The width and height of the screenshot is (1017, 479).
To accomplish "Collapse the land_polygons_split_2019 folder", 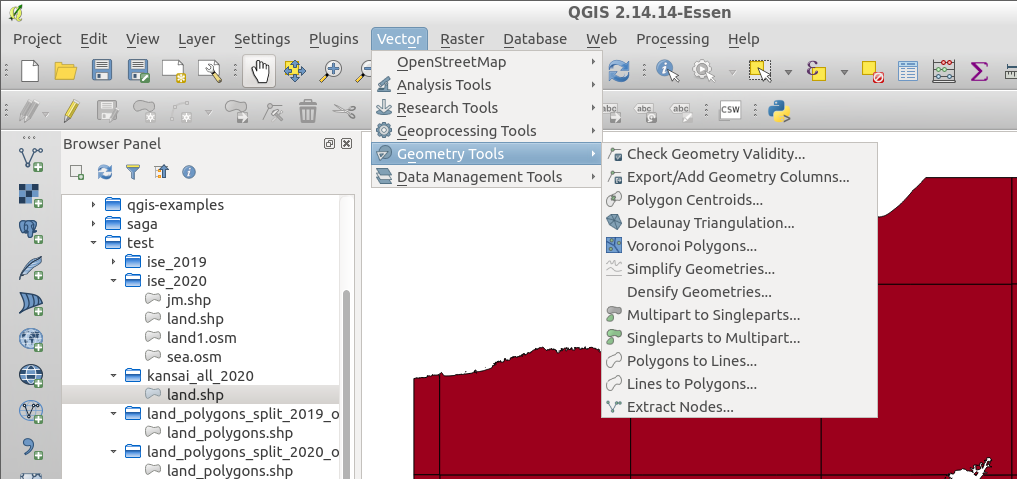I will pyautogui.click(x=114, y=414).
